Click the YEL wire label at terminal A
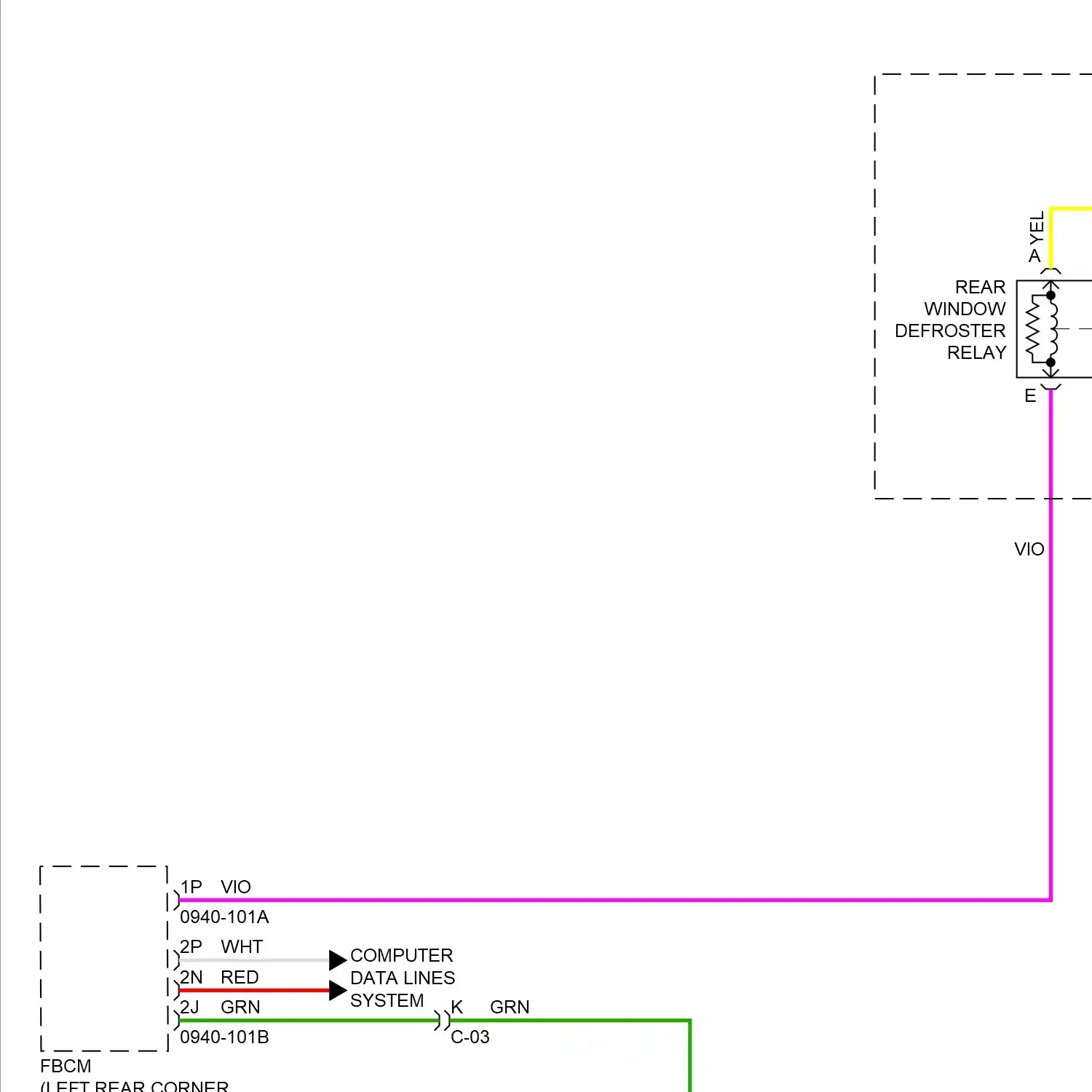 [x=1037, y=228]
